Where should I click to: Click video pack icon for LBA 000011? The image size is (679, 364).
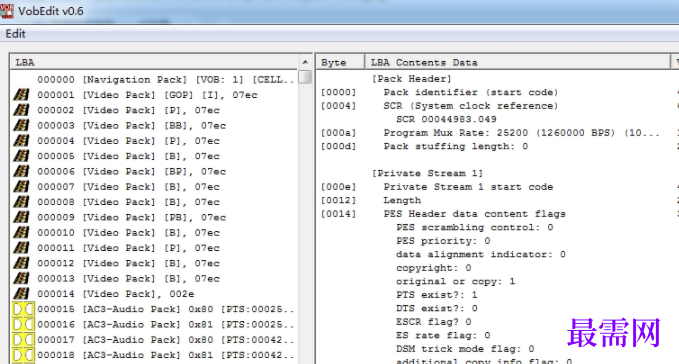[x=21, y=248]
